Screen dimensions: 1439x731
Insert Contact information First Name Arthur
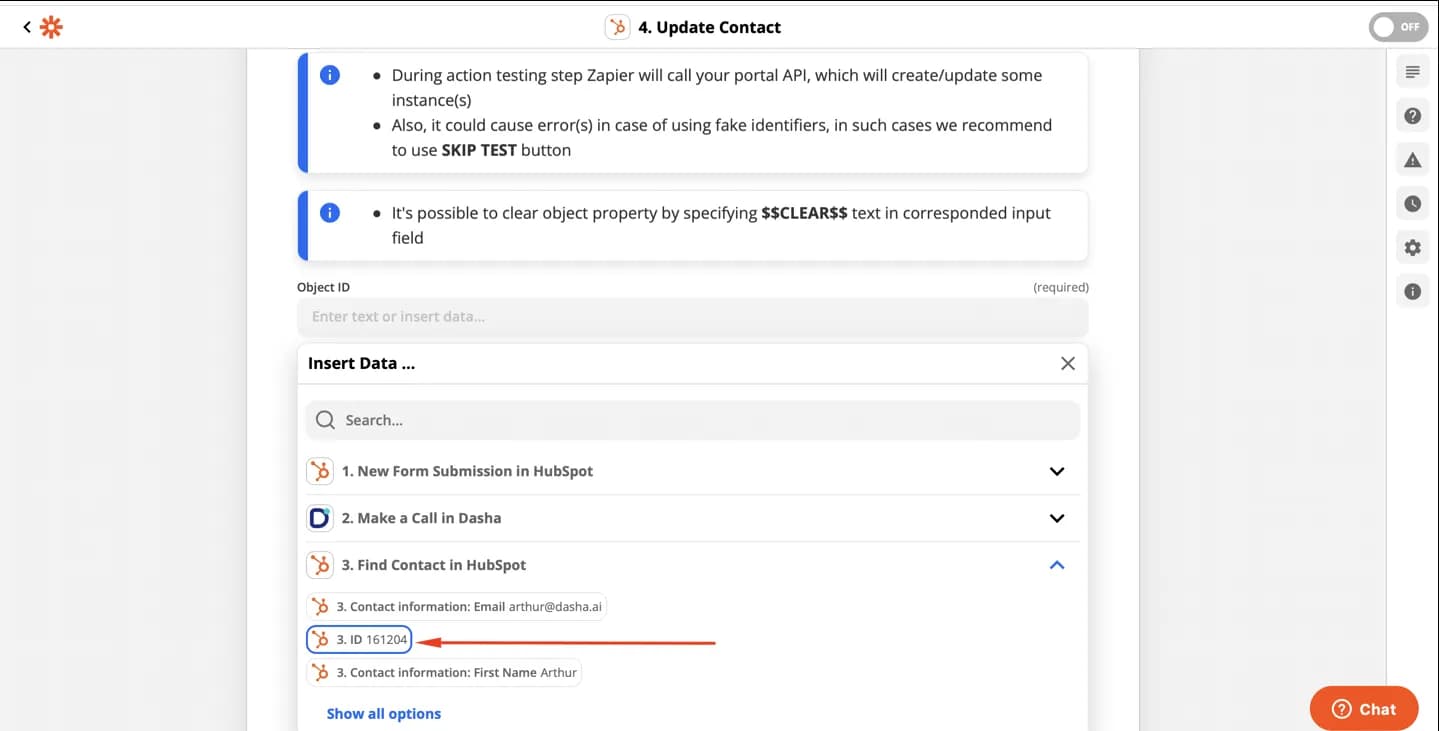click(x=444, y=672)
